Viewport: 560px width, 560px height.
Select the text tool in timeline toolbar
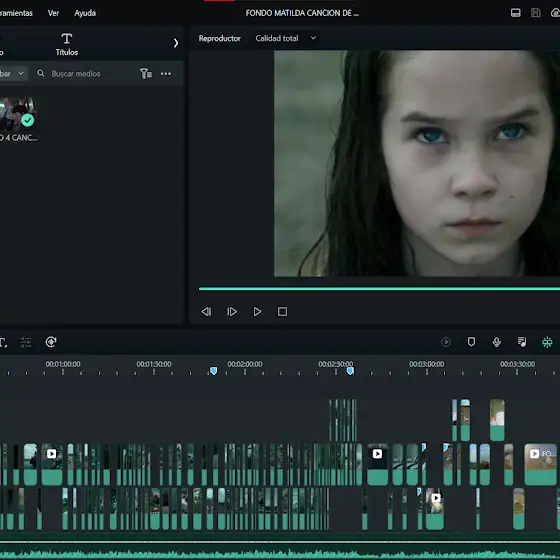tap(3, 342)
